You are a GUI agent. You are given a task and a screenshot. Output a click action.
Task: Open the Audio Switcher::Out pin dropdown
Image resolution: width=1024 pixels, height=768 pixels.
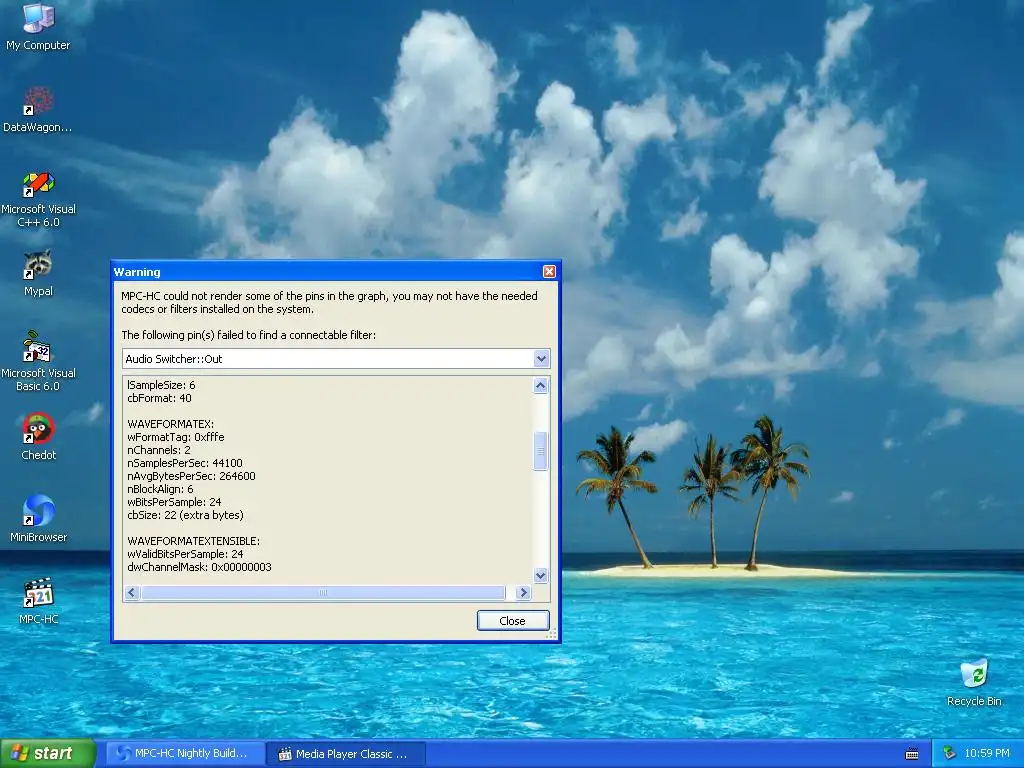pos(541,359)
